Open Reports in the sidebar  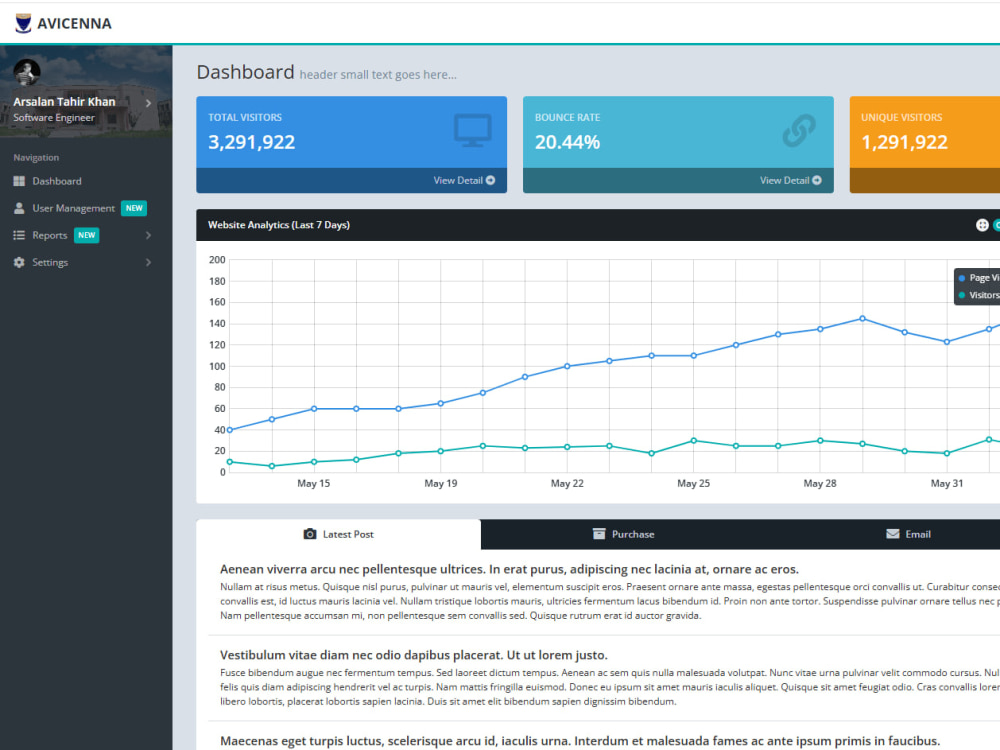pyautogui.click(x=50, y=235)
